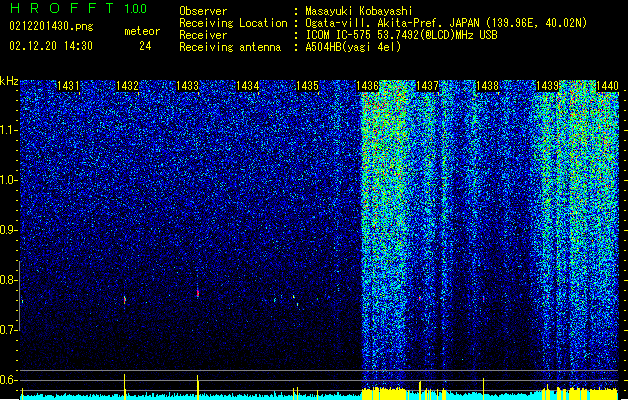This screenshot has width=629, height=400.
Task: Click the 0.9 kHz frequency axis label
Action: coord(9,230)
